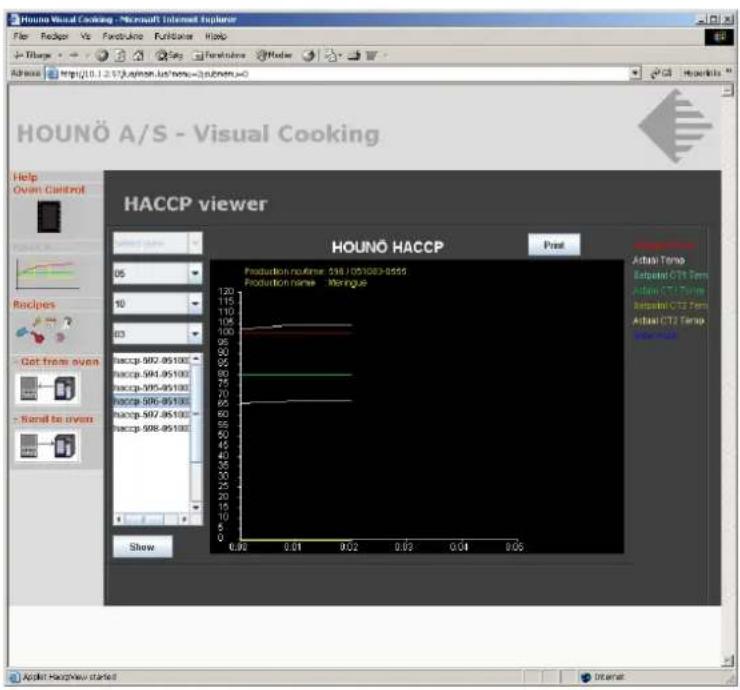Image resolution: width=740 pixels, height=690 pixels.
Task: Click the Print button above the chart
Action: click(554, 245)
